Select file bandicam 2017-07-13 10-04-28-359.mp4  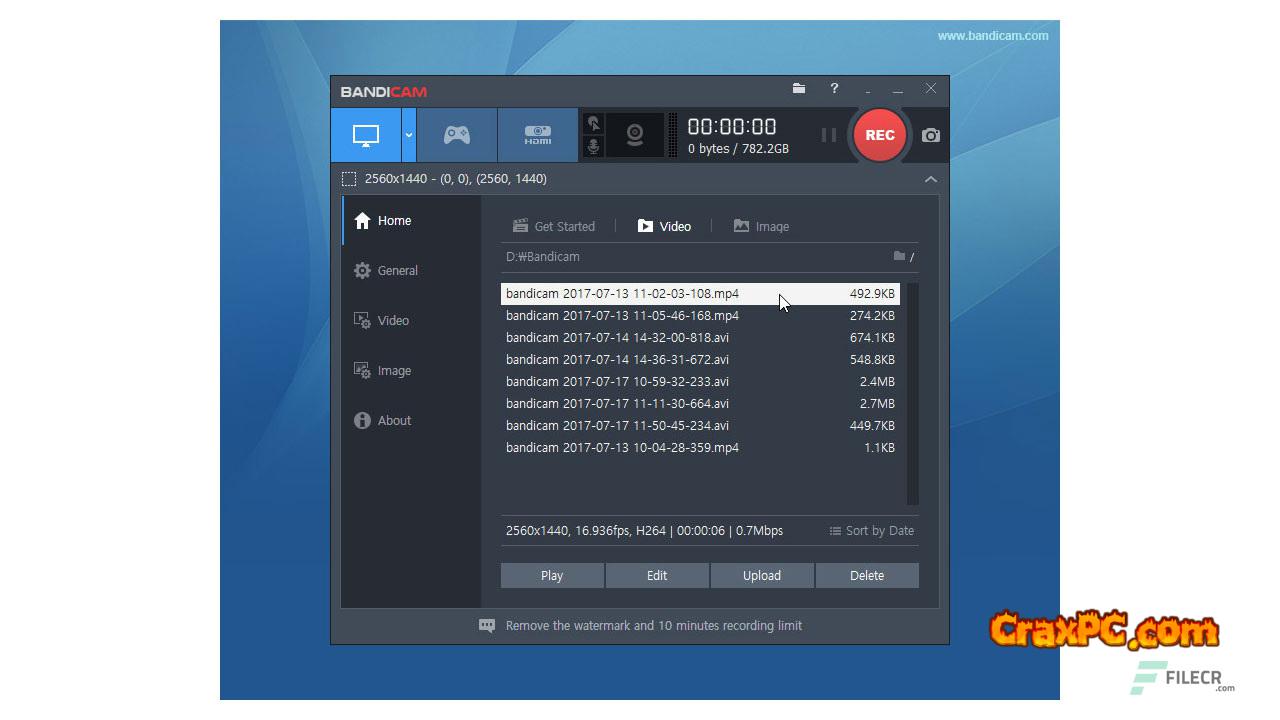pyautogui.click(x=700, y=448)
